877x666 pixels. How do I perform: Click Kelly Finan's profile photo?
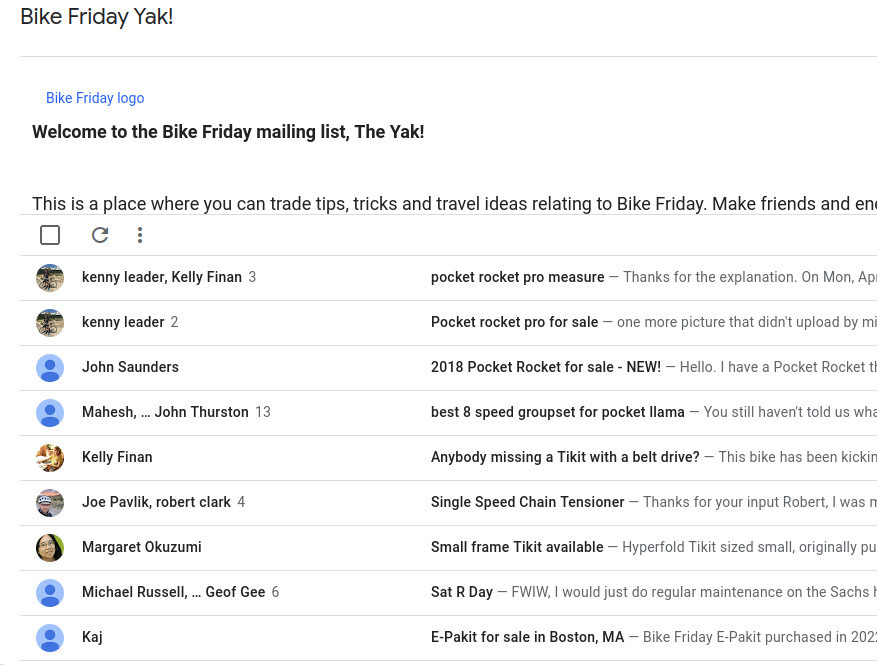50,458
